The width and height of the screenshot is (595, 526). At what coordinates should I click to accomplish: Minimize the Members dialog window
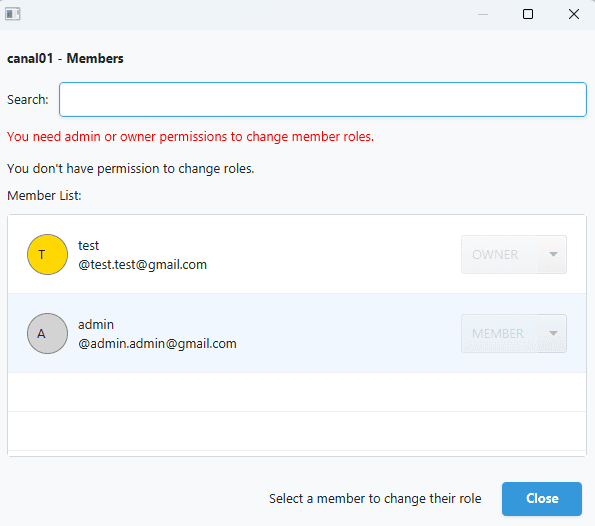click(x=483, y=14)
